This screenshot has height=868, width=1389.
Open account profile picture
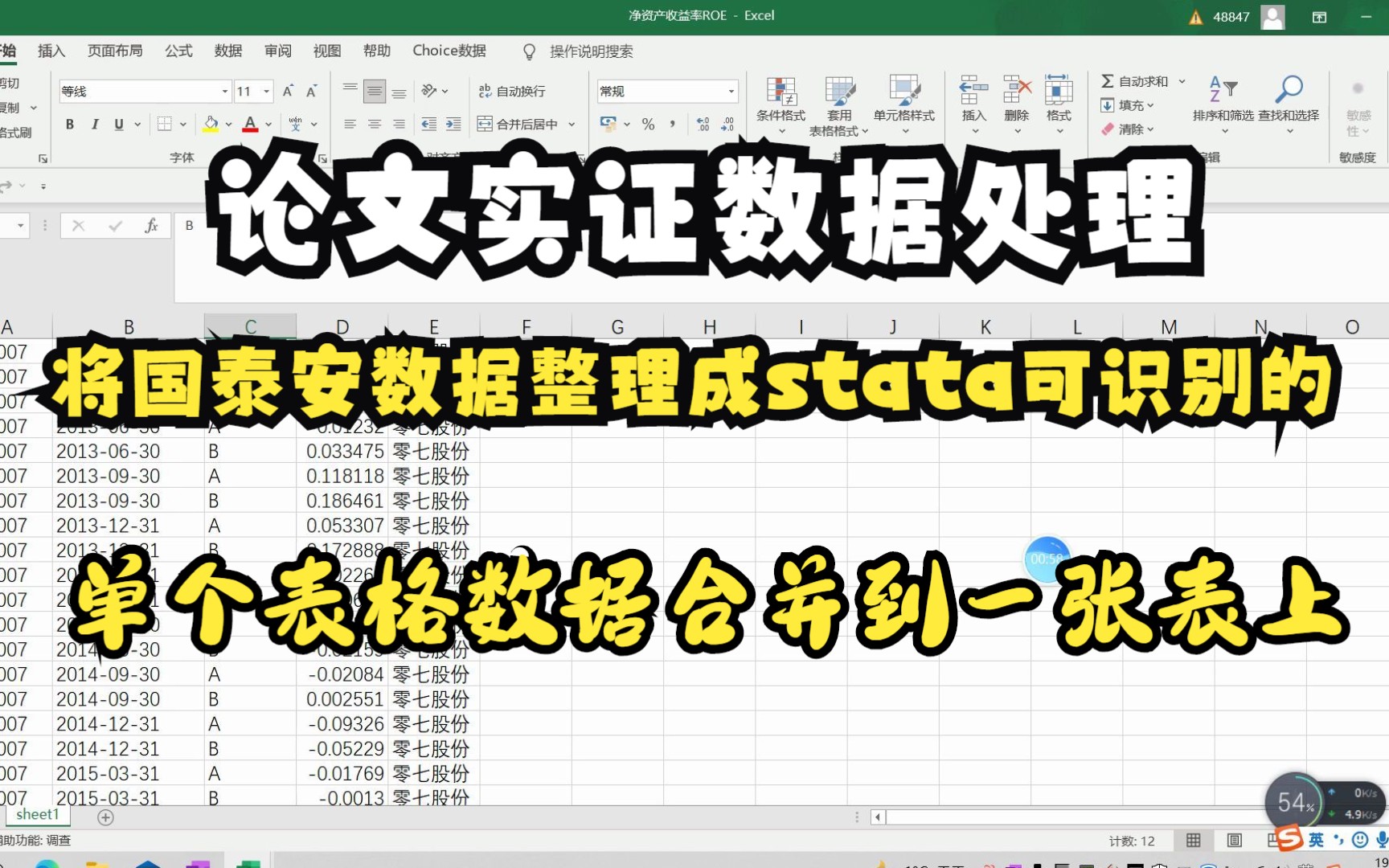click(x=1272, y=17)
